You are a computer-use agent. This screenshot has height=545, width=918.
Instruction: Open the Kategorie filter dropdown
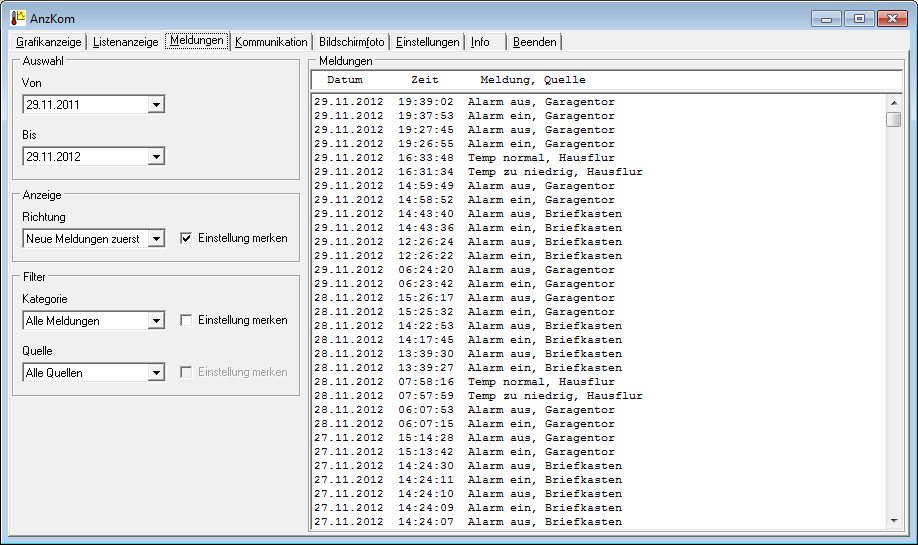click(155, 321)
